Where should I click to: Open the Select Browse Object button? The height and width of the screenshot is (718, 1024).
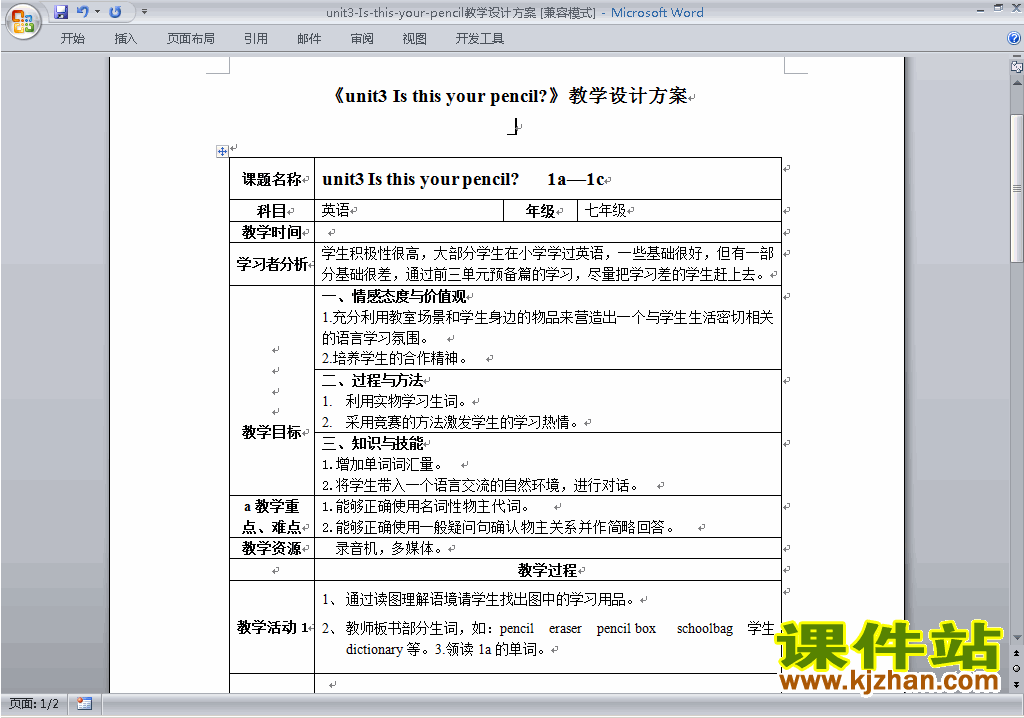click(1017, 668)
